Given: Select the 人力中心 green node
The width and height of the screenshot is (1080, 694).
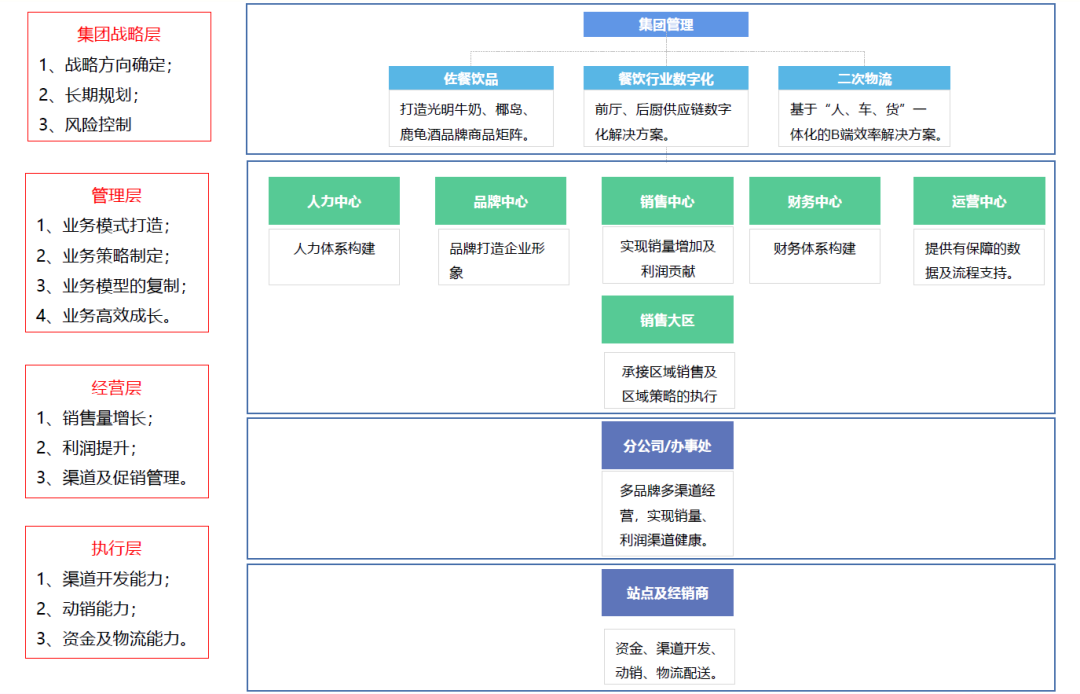Looking at the screenshot, I should [334, 200].
